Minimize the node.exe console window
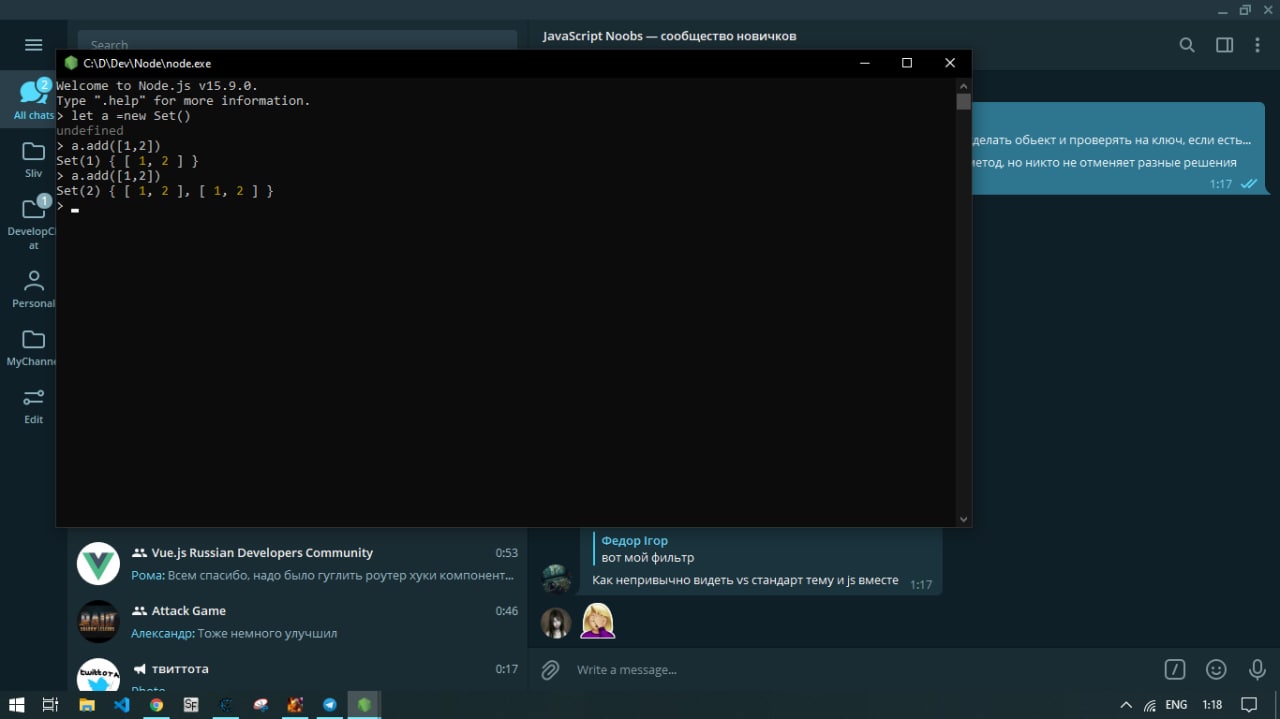 point(864,63)
